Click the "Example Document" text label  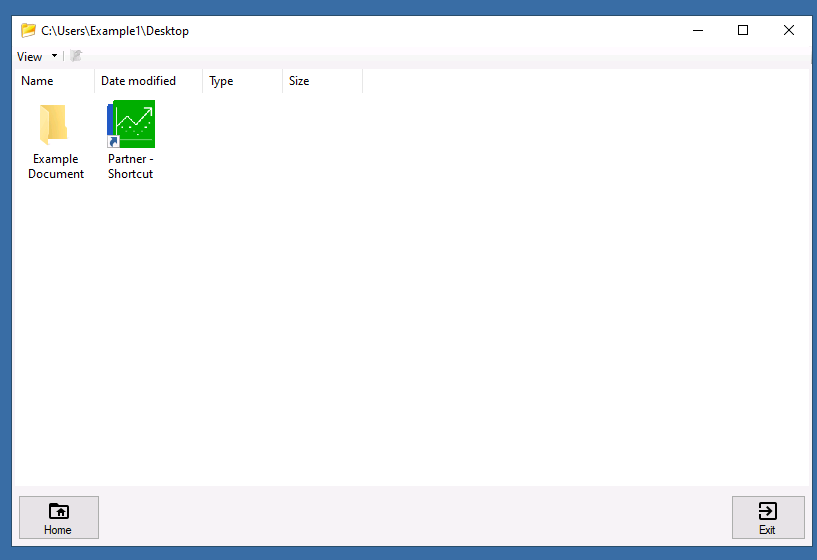(56, 166)
